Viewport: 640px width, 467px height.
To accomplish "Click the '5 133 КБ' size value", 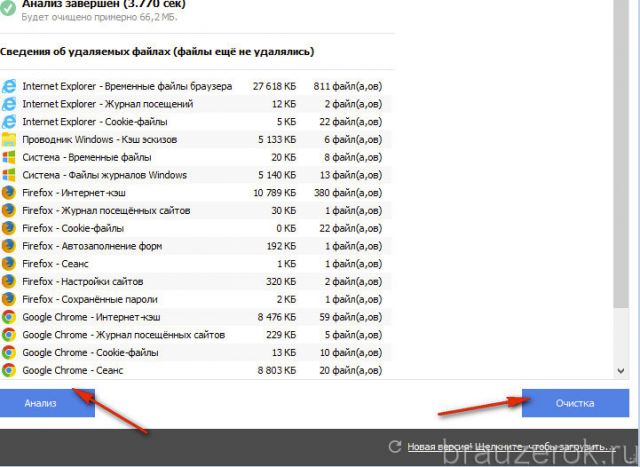I will tap(277, 140).
